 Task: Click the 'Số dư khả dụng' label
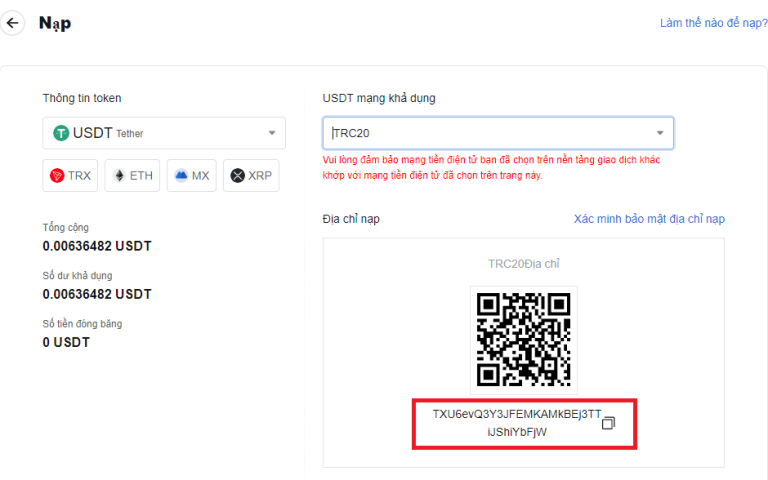pyautogui.click(x=77, y=275)
